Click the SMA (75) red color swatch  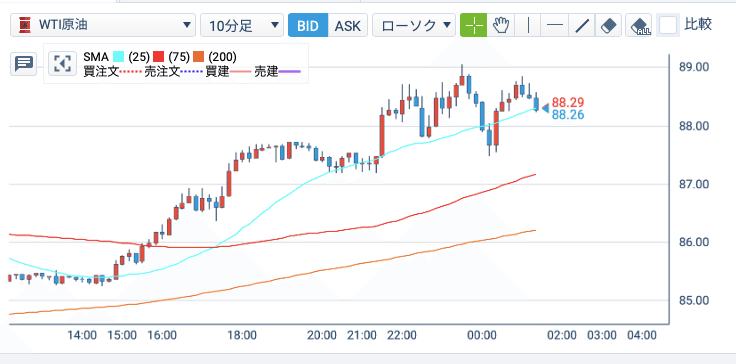pyautogui.click(x=158, y=57)
